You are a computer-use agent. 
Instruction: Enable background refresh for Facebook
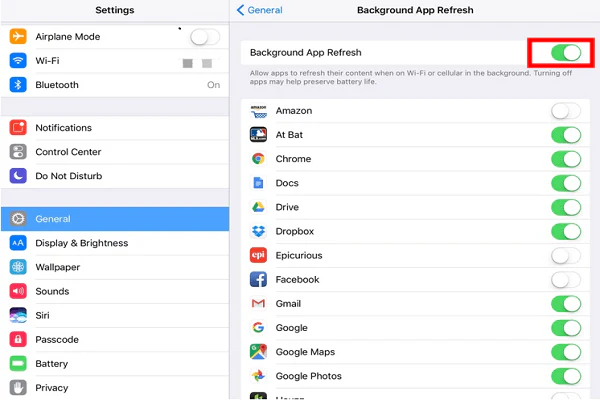click(x=566, y=280)
